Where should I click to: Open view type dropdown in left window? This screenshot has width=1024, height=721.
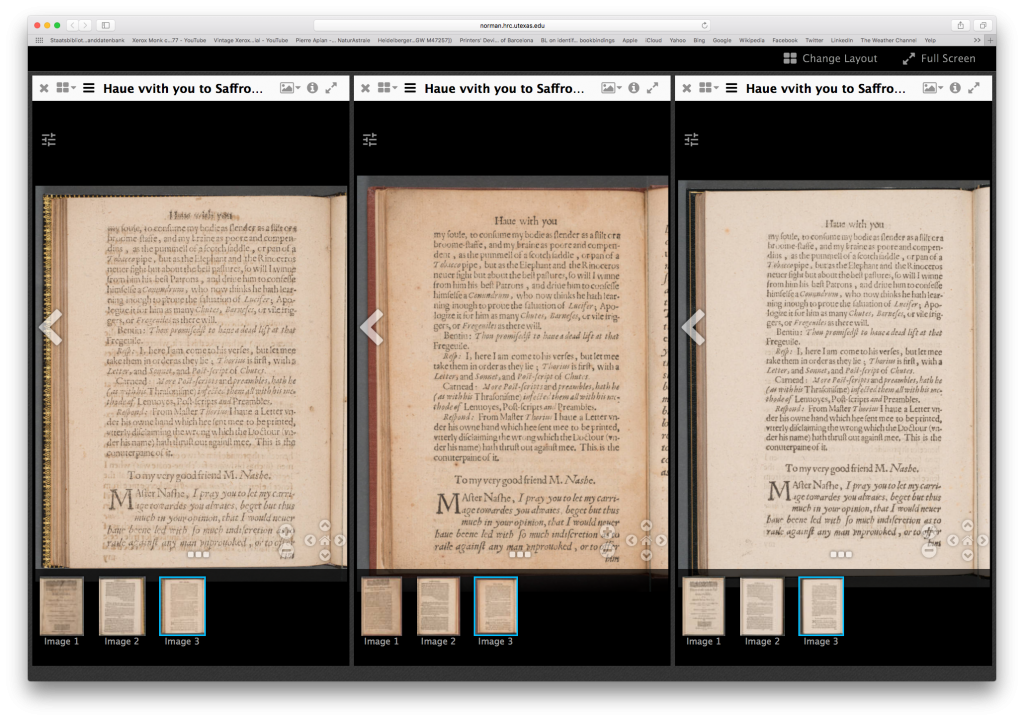290,88
